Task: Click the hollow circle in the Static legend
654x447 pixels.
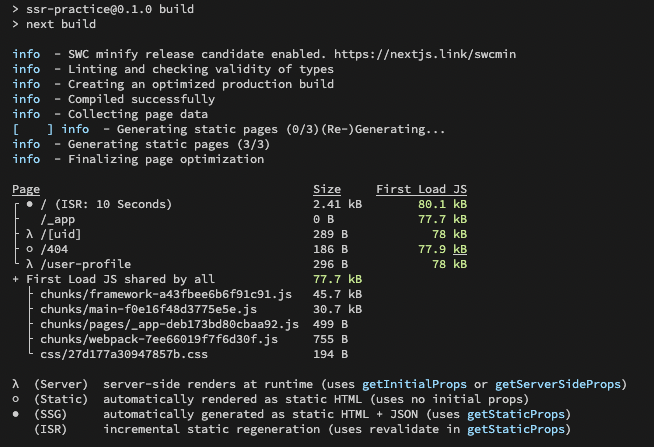Action: pos(16,399)
